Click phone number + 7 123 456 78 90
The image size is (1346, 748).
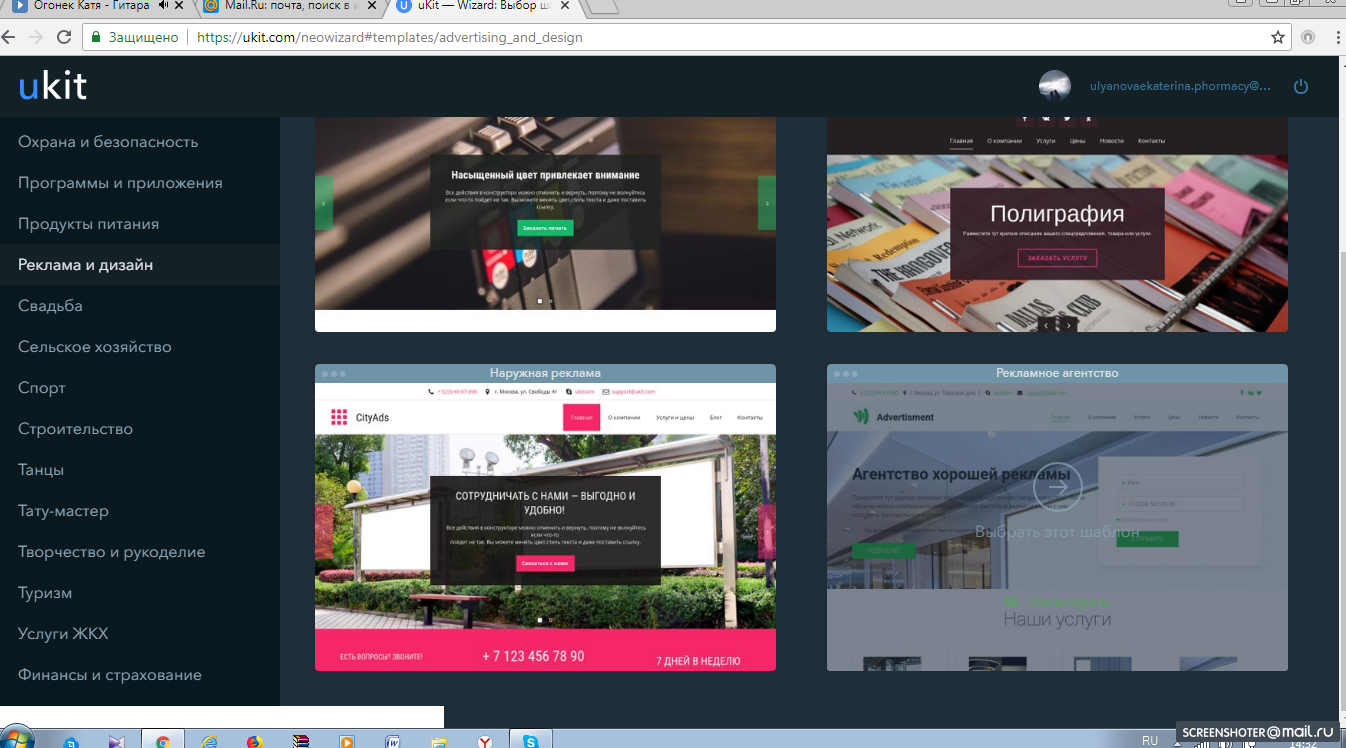pos(533,657)
